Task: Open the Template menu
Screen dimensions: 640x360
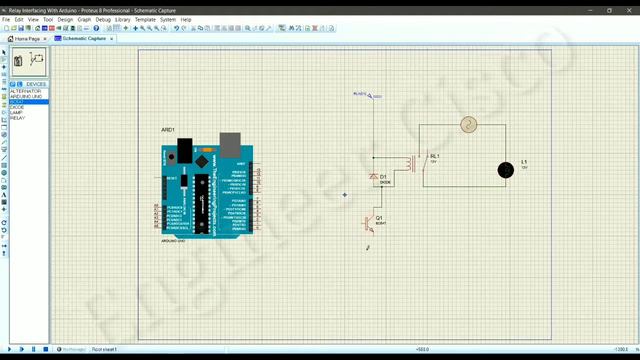Action: click(x=145, y=20)
